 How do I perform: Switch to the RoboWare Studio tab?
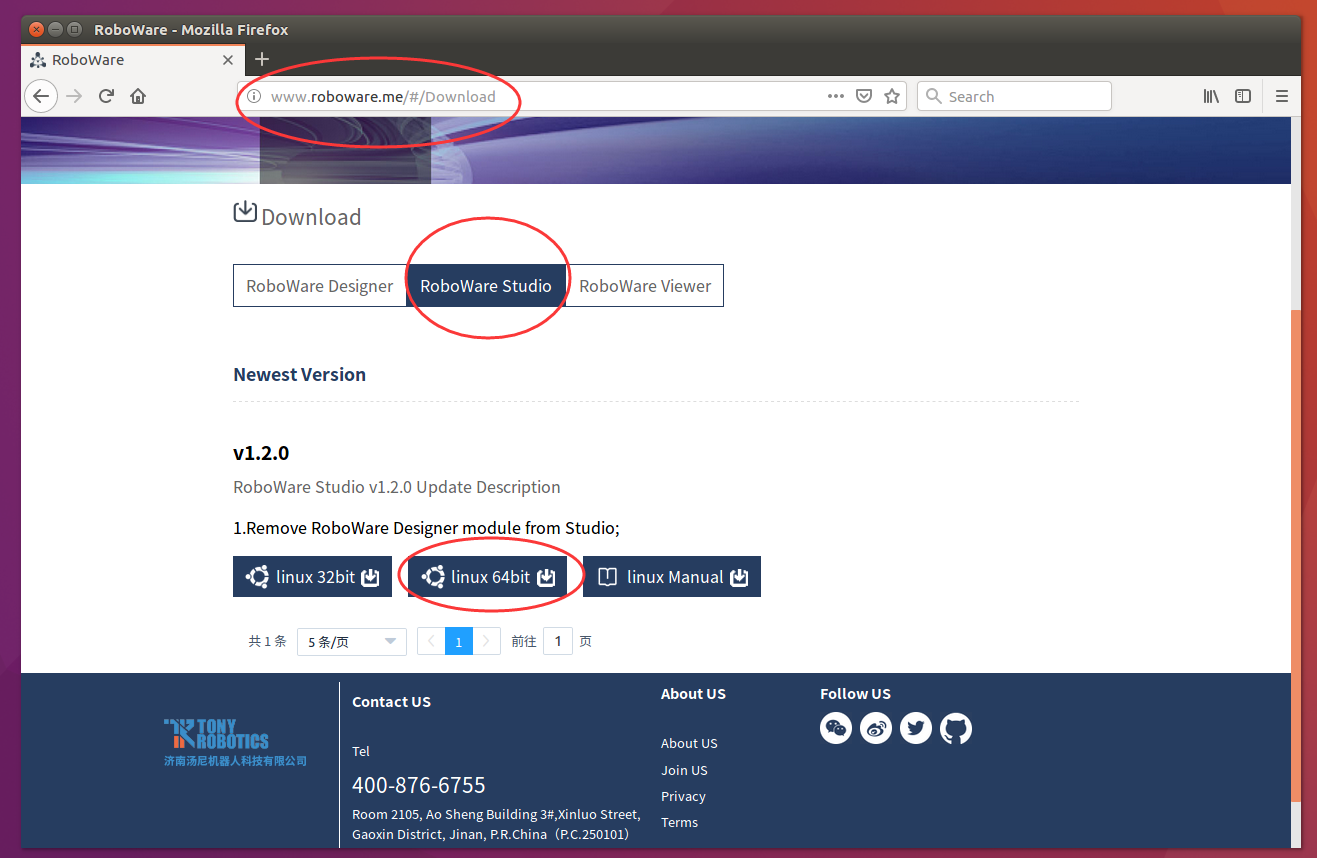486,286
